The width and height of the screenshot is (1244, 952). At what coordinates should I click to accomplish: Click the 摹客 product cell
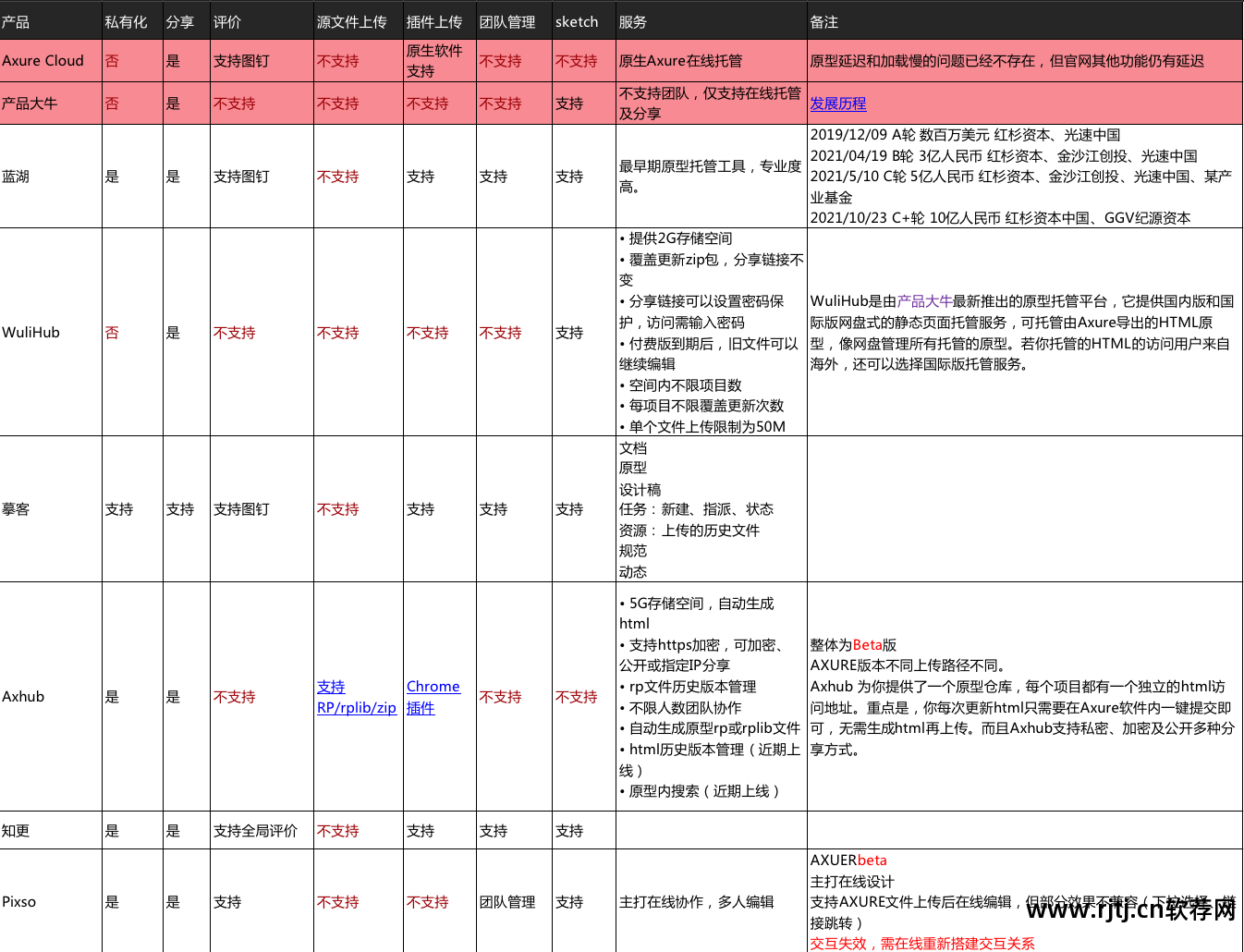(51, 509)
